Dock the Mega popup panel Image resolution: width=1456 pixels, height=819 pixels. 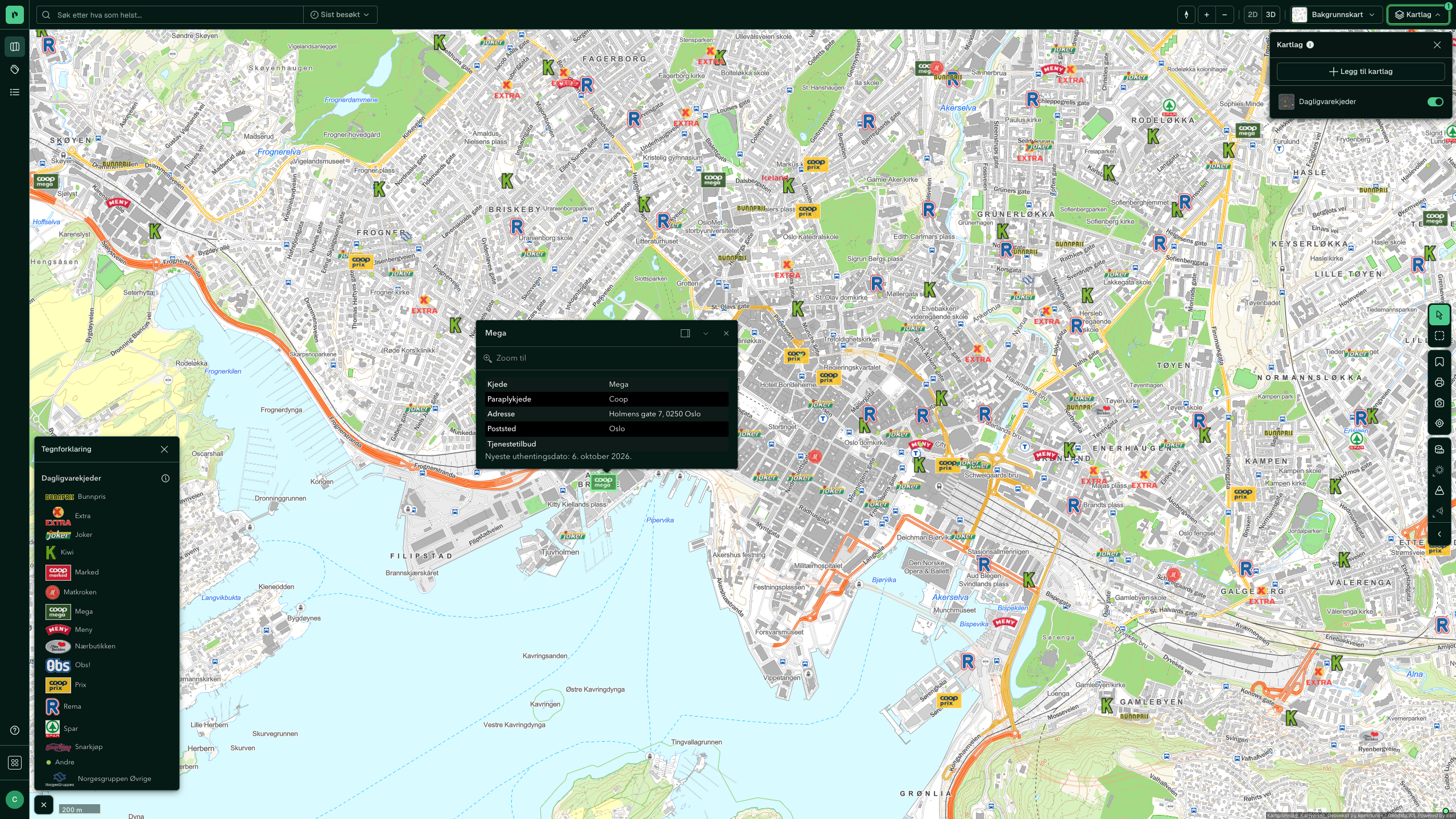click(685, 333)
